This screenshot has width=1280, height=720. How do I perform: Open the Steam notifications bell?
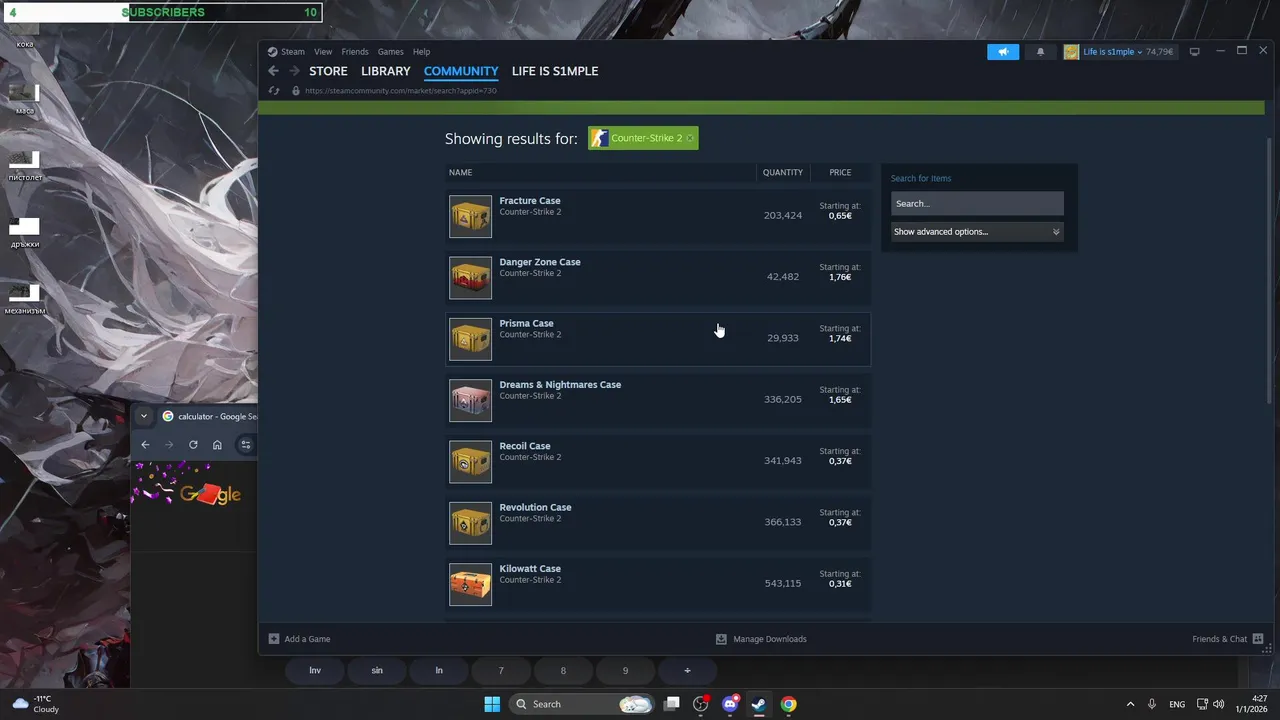1040,52
